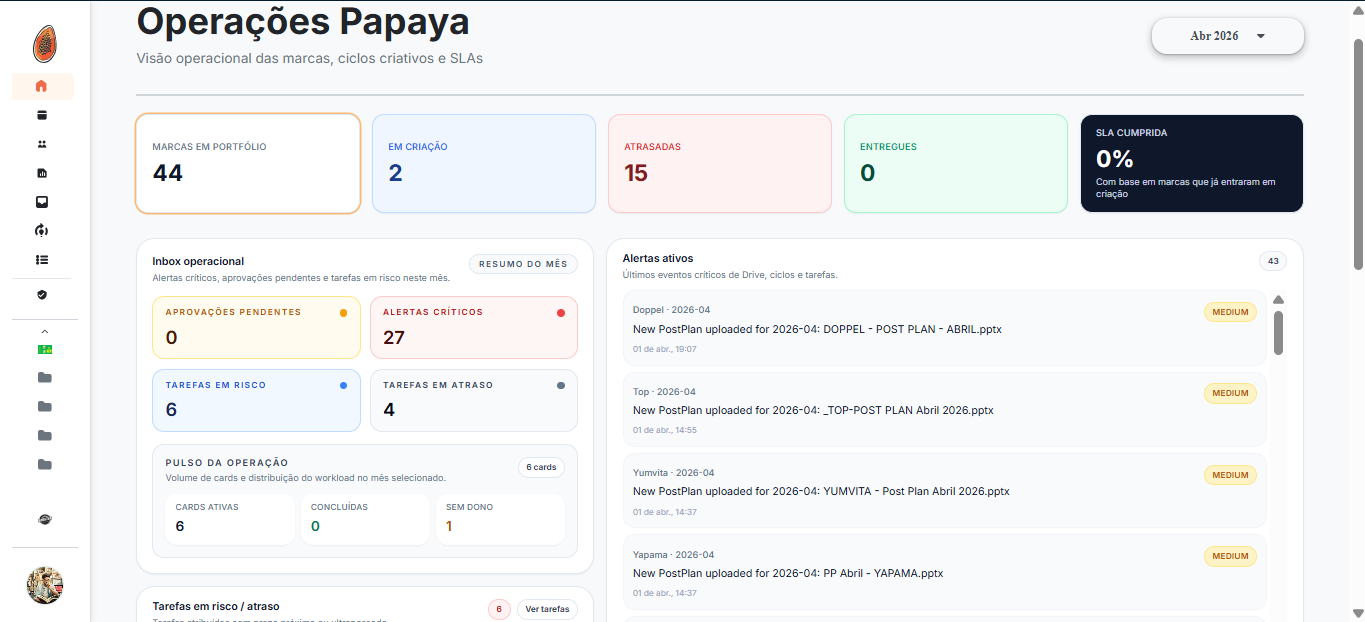Collapse the sidebar chevron above folders
1365x622 pixels.
(44, 331)
